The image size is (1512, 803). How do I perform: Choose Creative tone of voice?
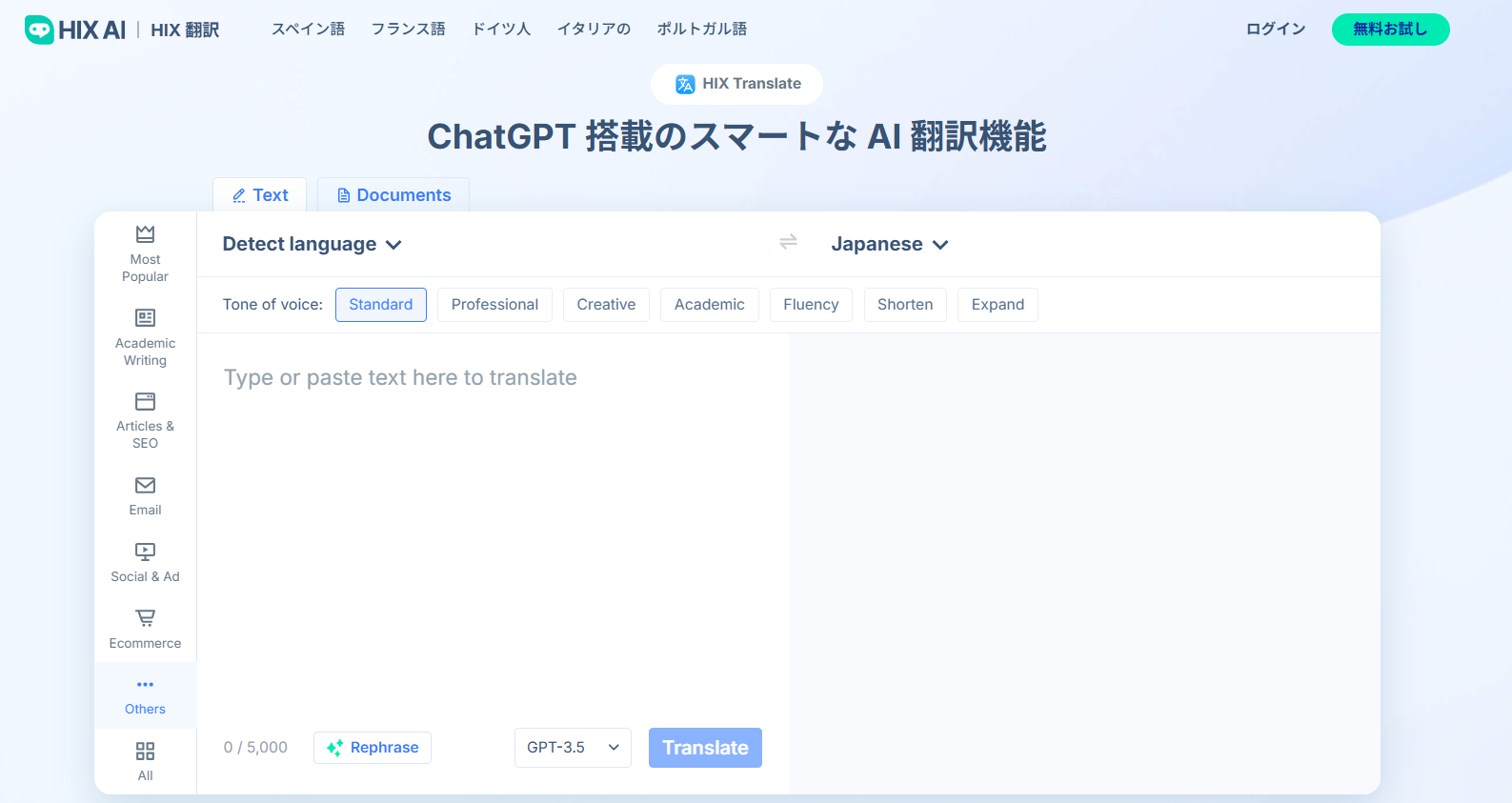606,305
